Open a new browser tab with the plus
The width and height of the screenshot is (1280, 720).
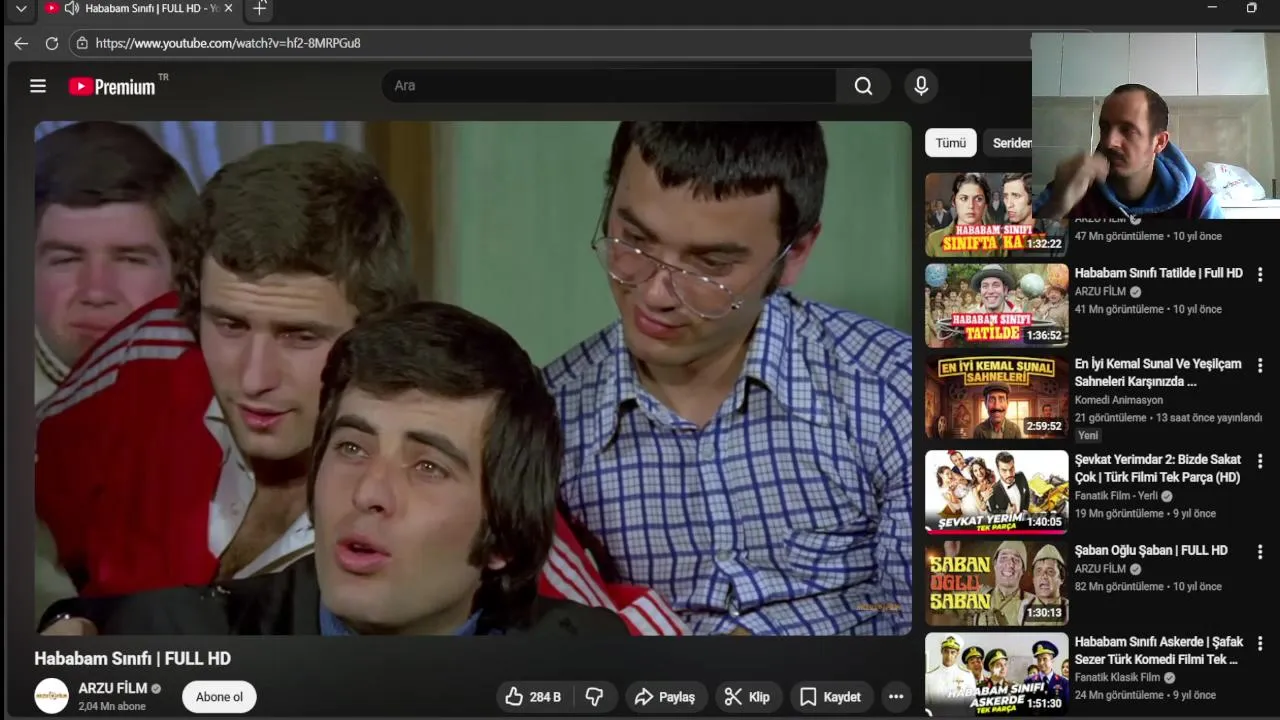[x=260, y=9]
